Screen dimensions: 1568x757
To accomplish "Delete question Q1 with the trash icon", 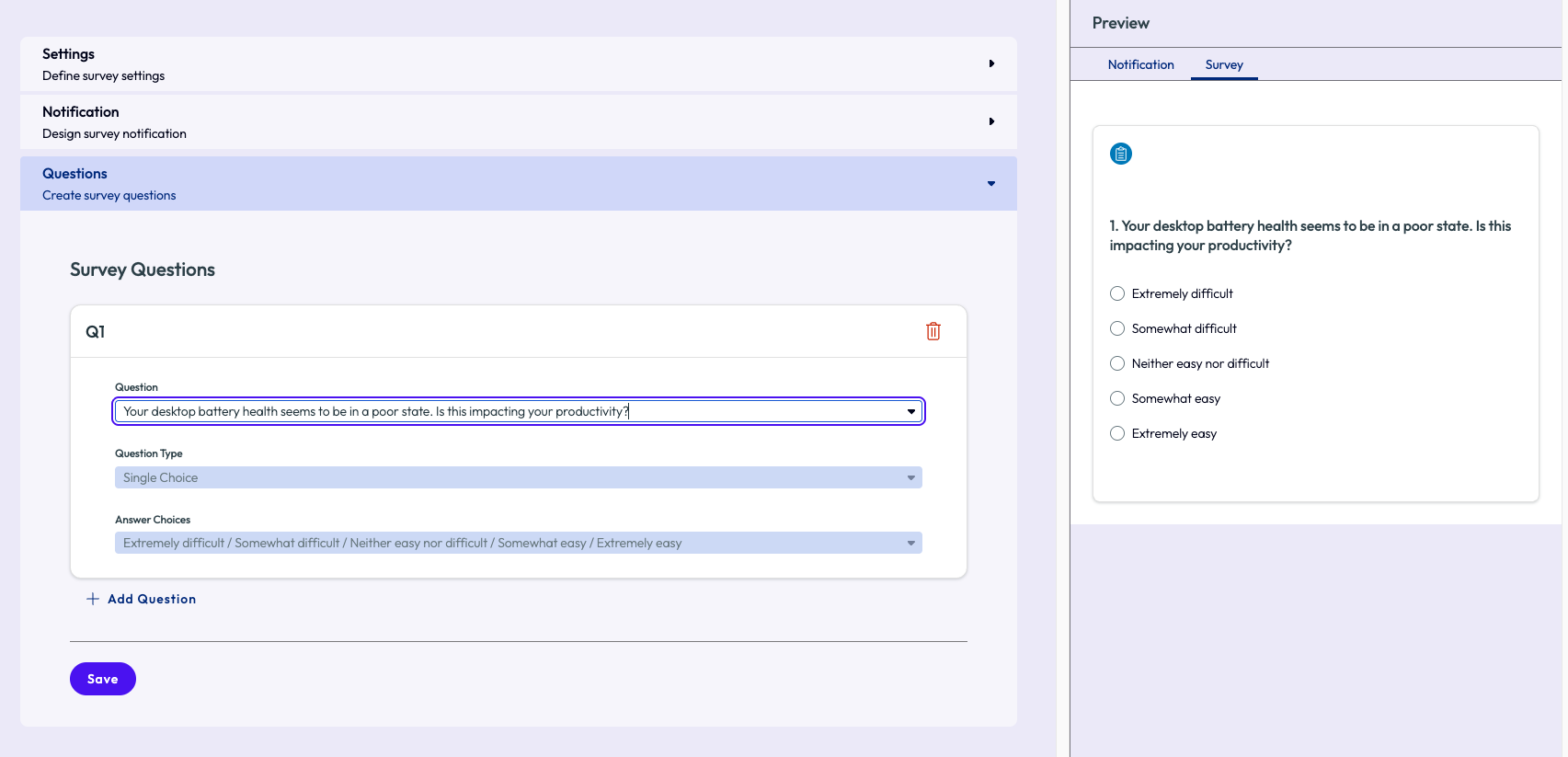I will tap(933, 331).
